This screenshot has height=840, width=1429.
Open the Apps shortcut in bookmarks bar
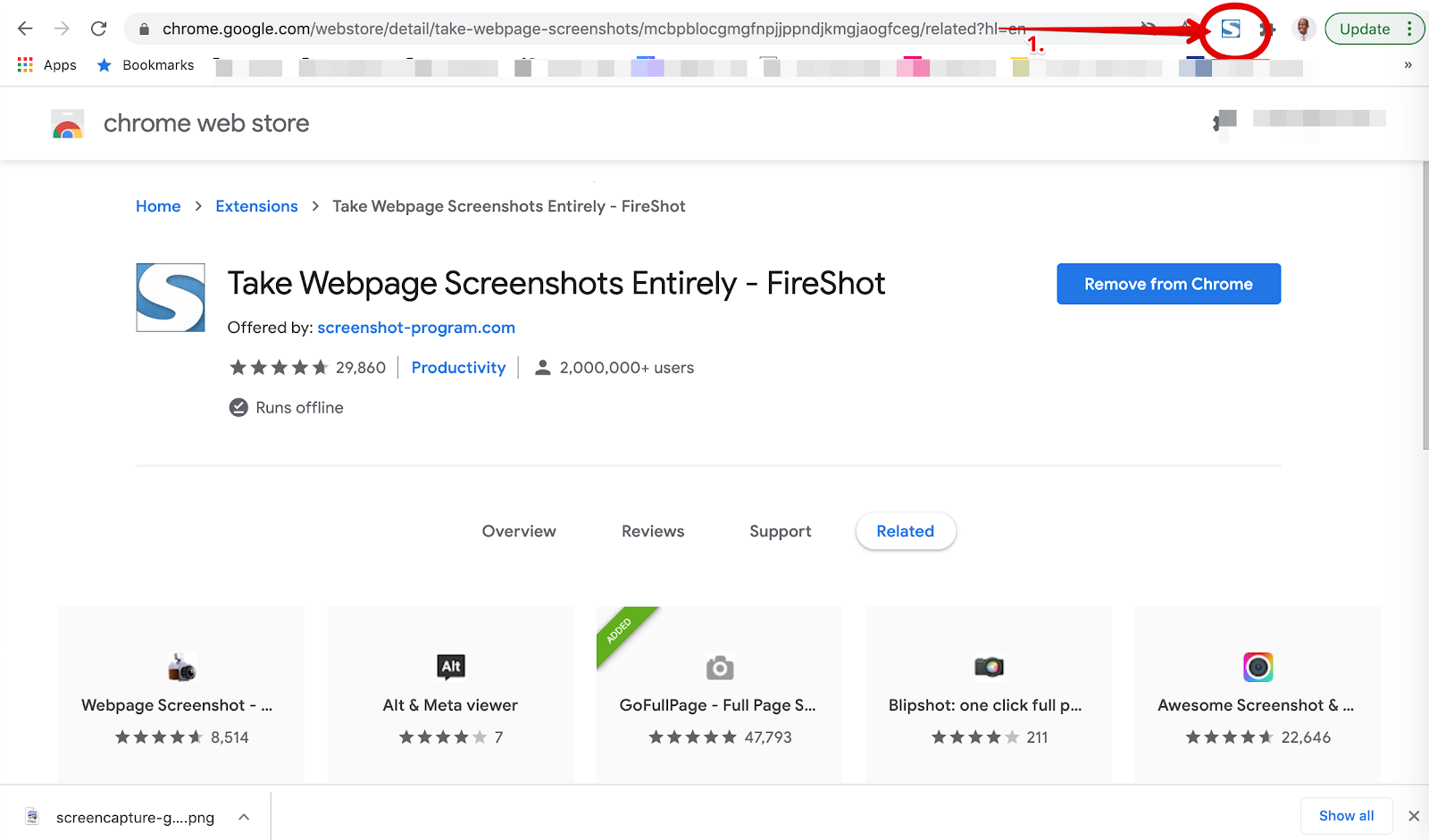coord(46,65)
